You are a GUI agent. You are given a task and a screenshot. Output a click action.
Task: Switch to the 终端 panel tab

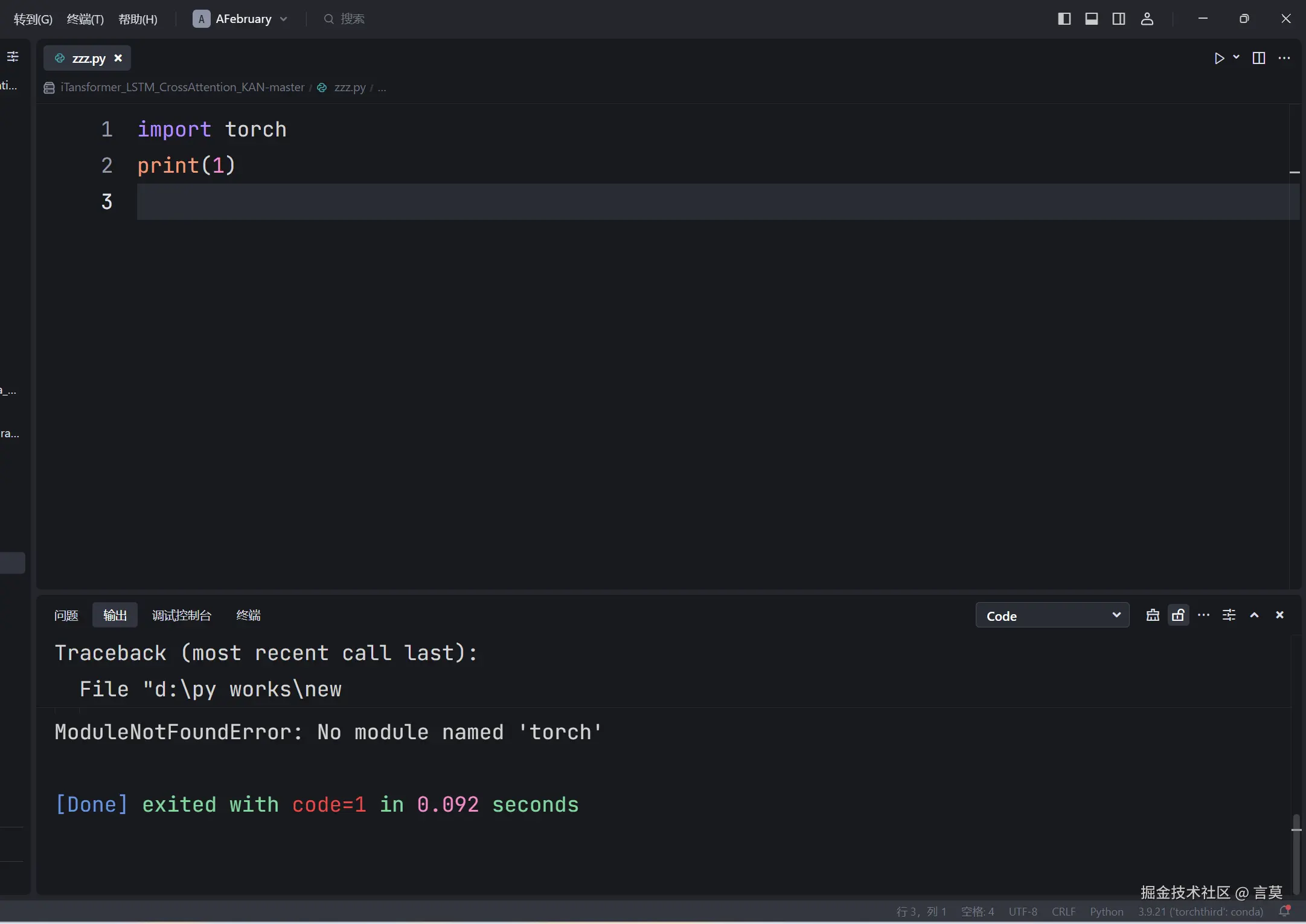248,615
